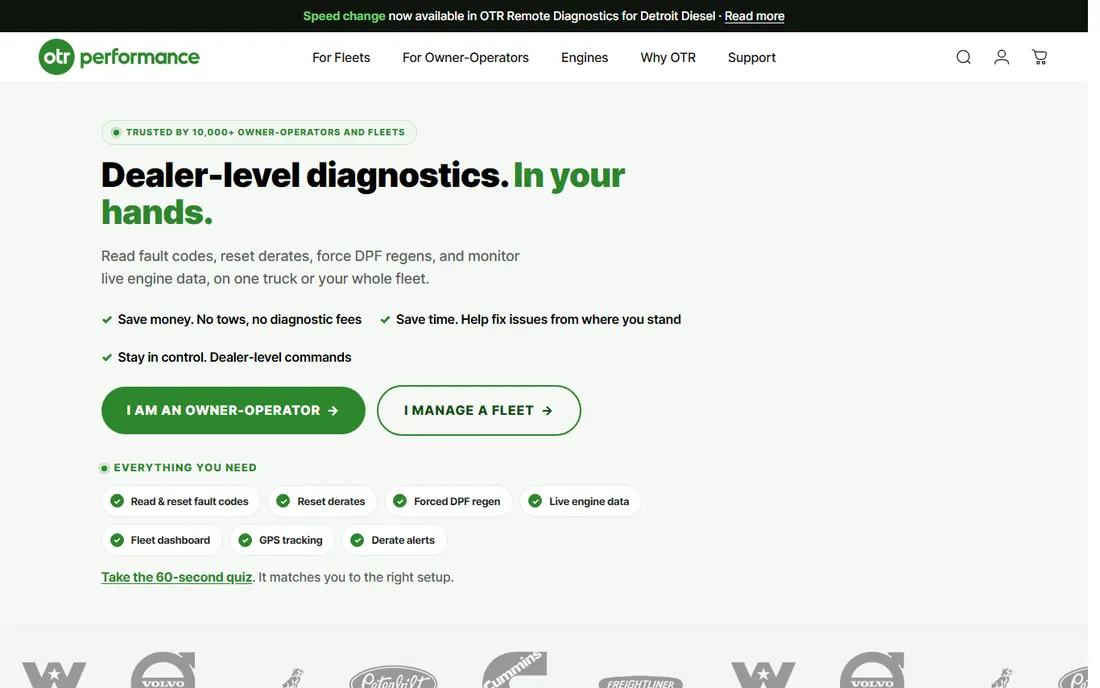This screenshot has height=688, width=1100.
Task: Click the EVERYTHING YOU NEED label
Action: click(185, 468)
